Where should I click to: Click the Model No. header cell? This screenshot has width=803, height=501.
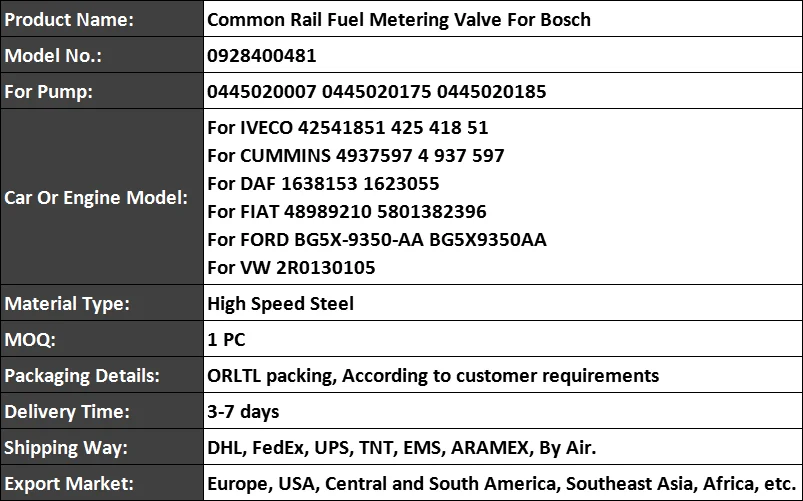click(x=102, y=55)
